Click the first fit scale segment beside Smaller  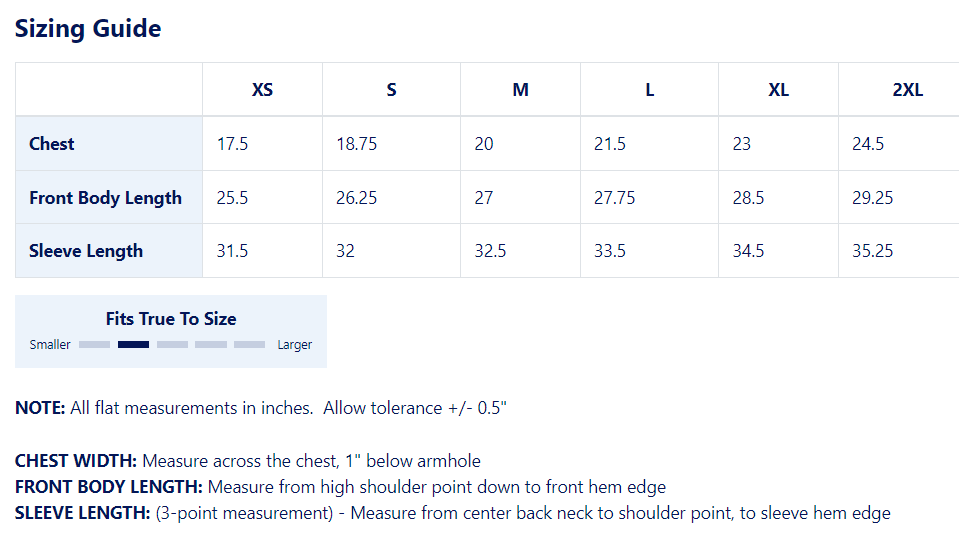point(94,345)
